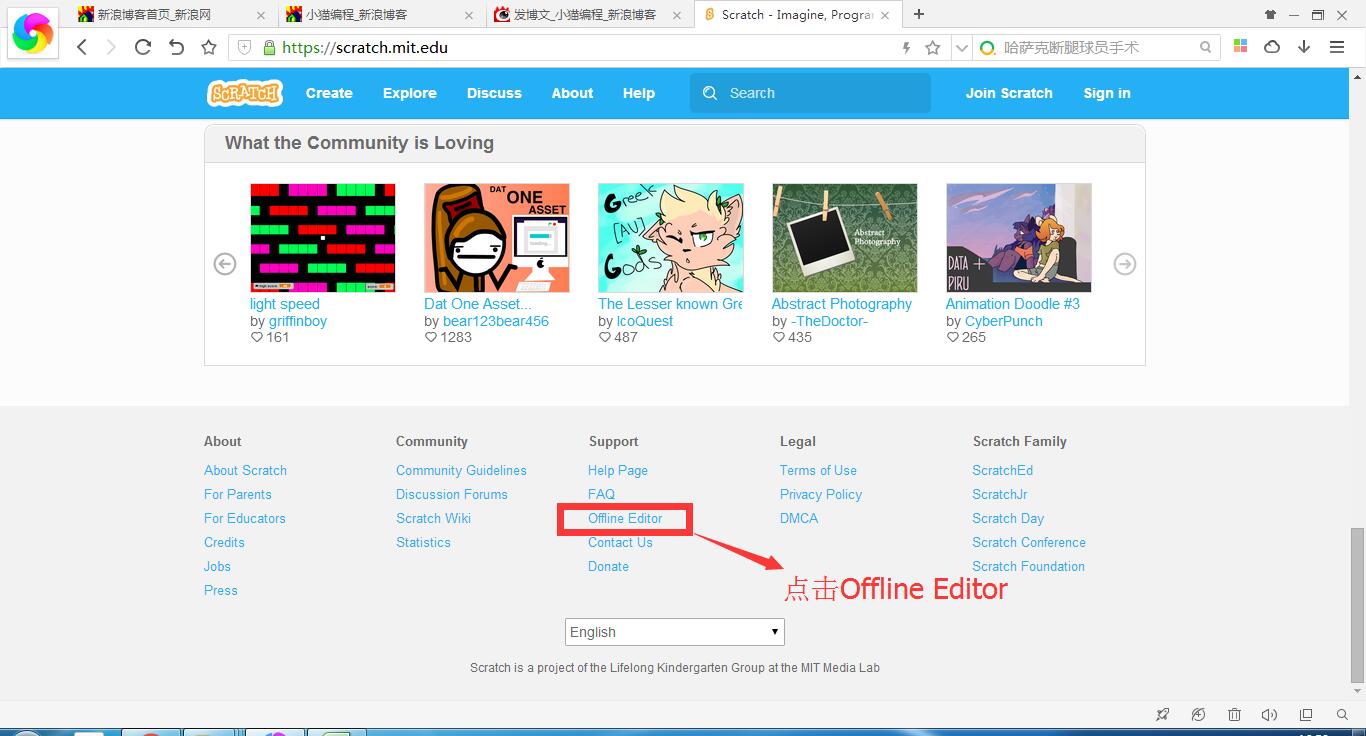Image resolution: width=1366 pixels, height=736 pixels.
Task: Click the pin icon in the status bar
Action: [1162, 715]
